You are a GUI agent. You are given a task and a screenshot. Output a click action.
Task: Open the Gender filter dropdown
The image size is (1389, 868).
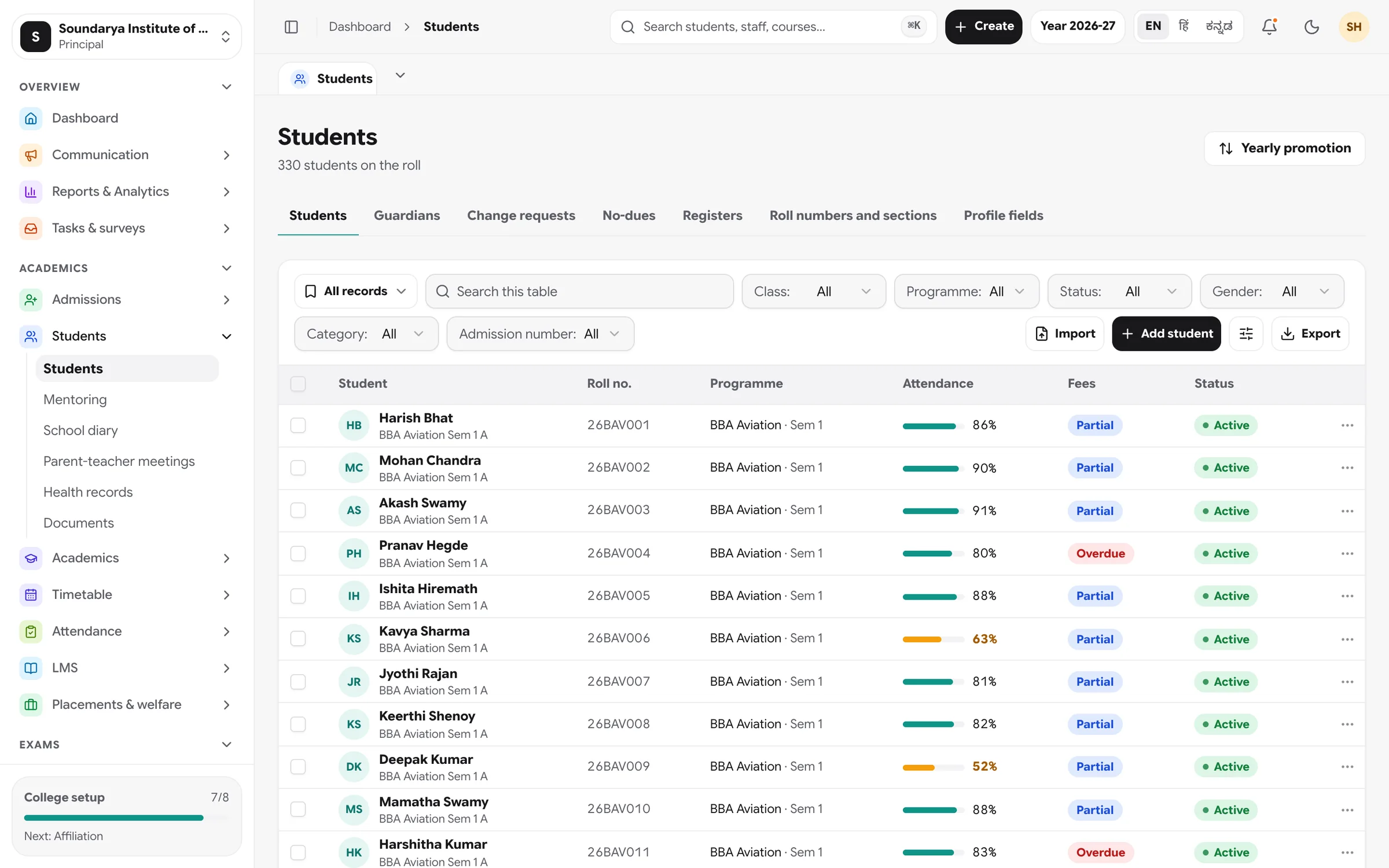1272,291
